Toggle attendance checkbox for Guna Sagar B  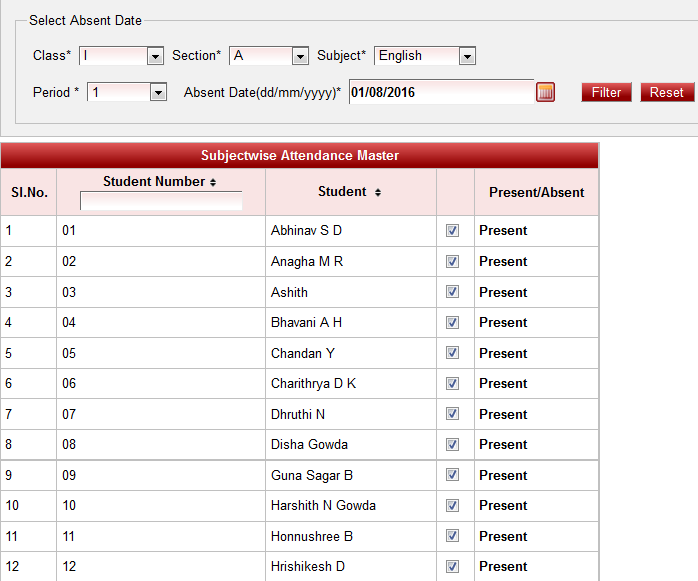coord(453,475)
